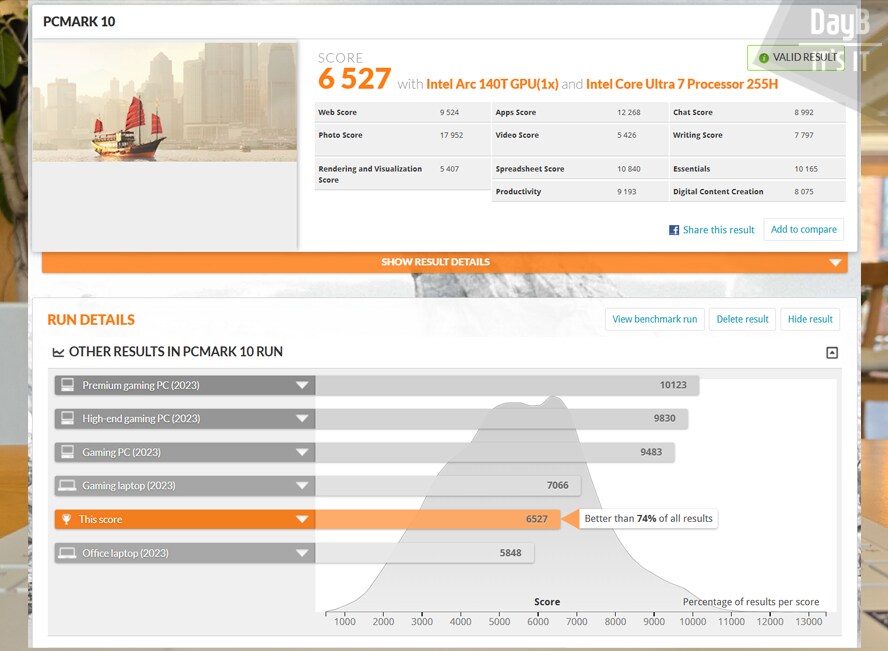Collapse the Other Results in PCMark 10 Run panel
The width and height of the screenshot is (888, 651).
[831, 353]
